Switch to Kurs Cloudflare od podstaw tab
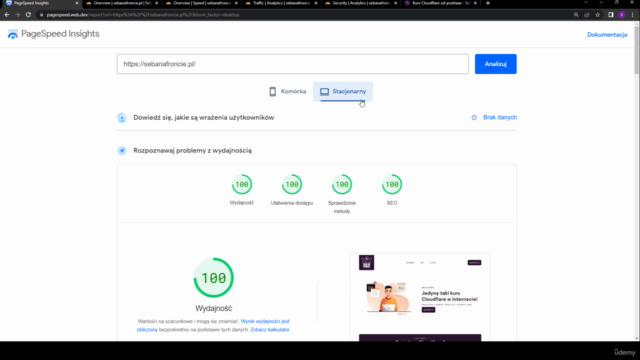 click(x=440, y=3)
